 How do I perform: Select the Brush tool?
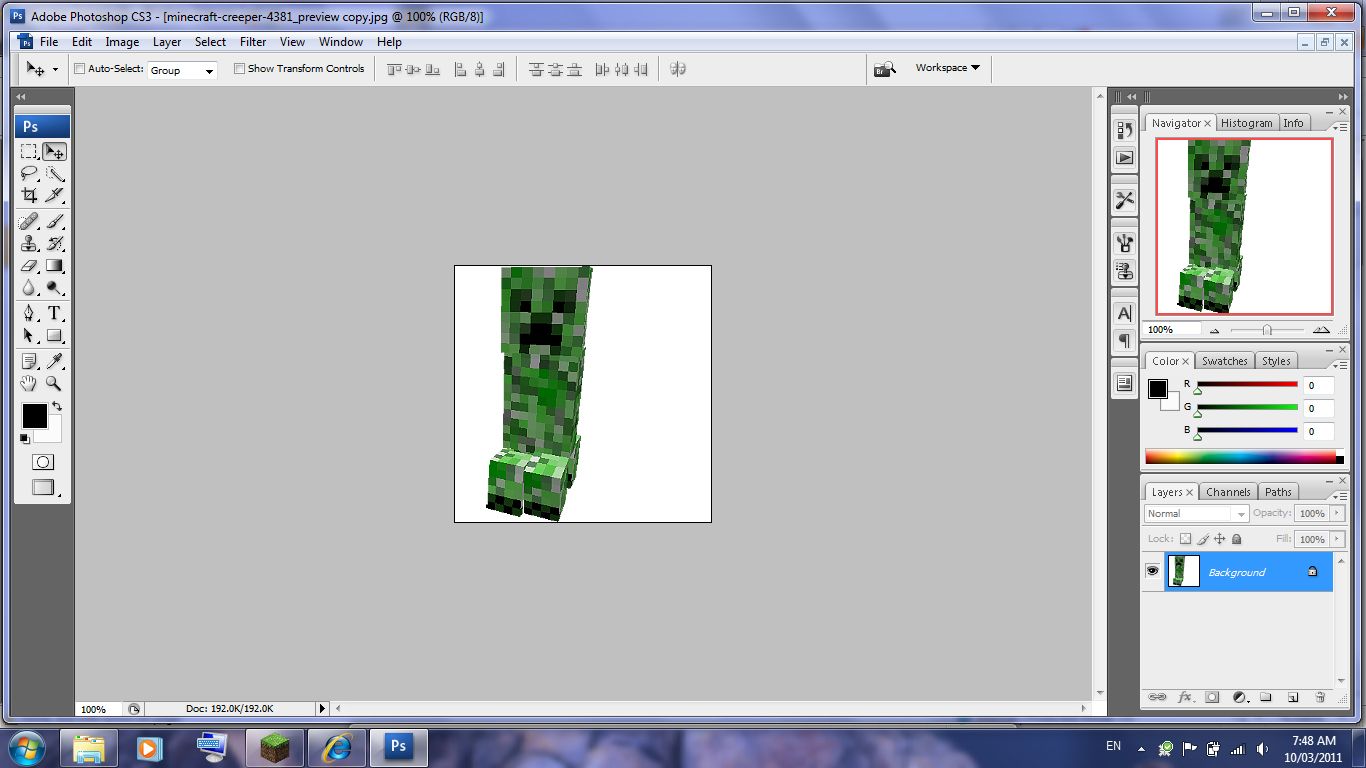[x=55, y=222]
